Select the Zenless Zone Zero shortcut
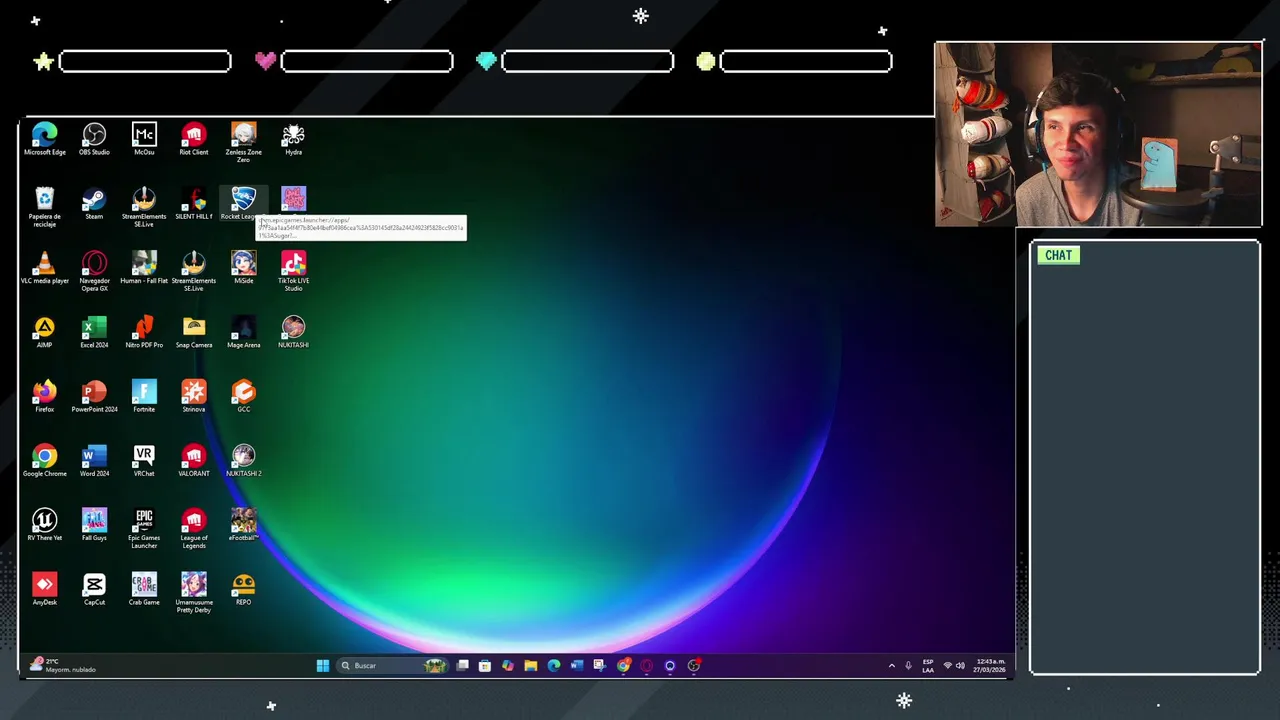The image size is (1280, 720). point(243,142)
